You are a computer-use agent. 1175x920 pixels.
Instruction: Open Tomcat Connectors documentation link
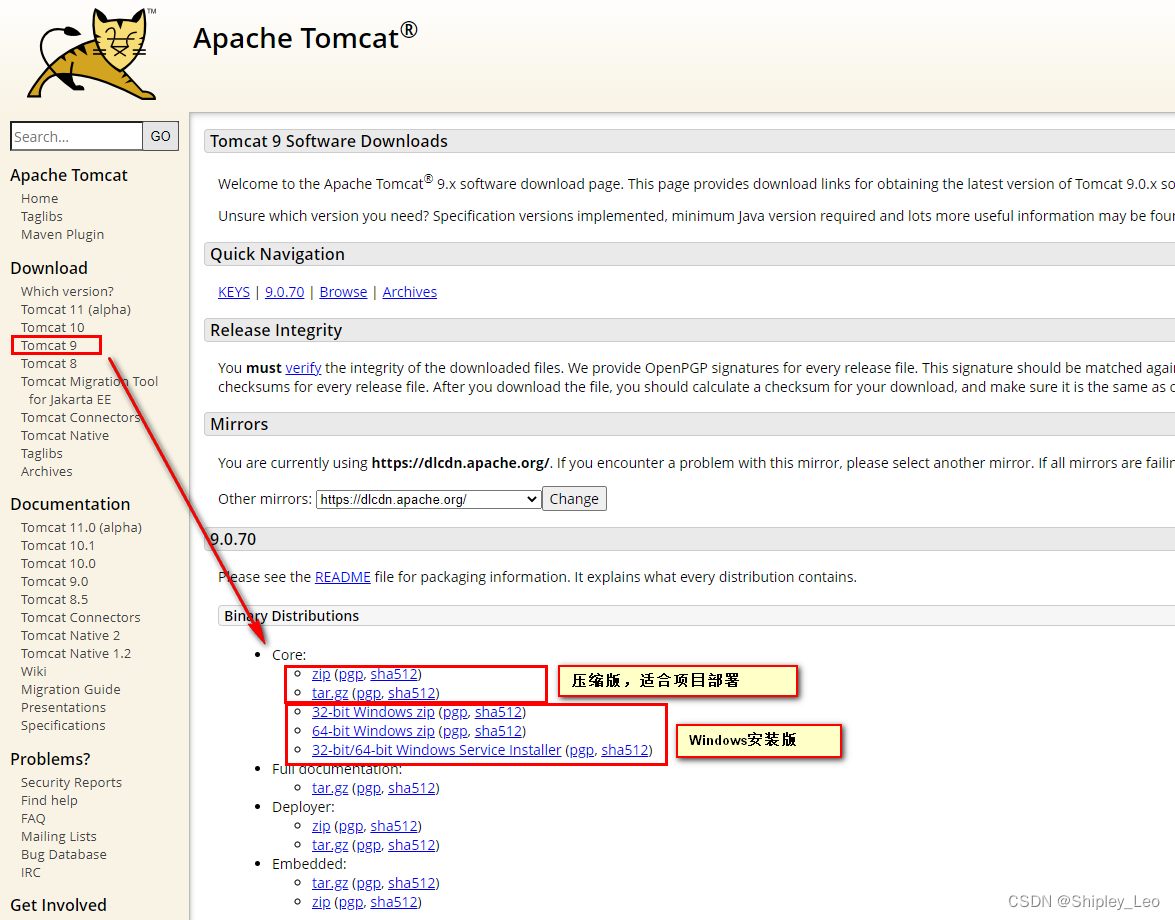80,617
